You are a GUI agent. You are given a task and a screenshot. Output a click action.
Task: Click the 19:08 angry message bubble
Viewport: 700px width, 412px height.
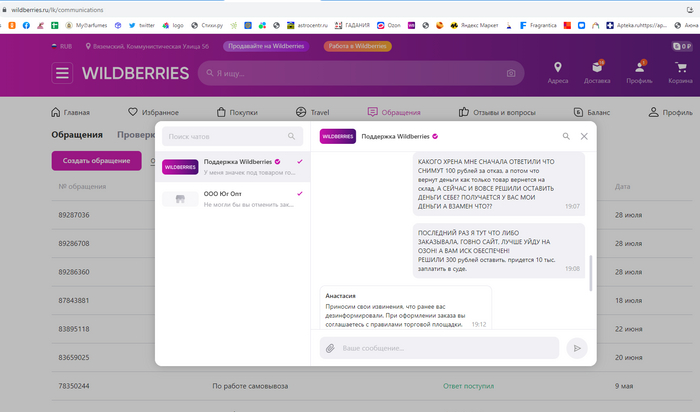click(499, 251)
